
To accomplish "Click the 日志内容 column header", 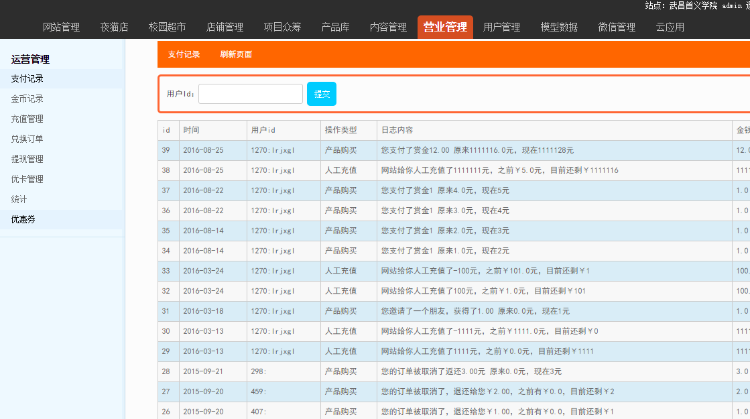I will point(397,130).
